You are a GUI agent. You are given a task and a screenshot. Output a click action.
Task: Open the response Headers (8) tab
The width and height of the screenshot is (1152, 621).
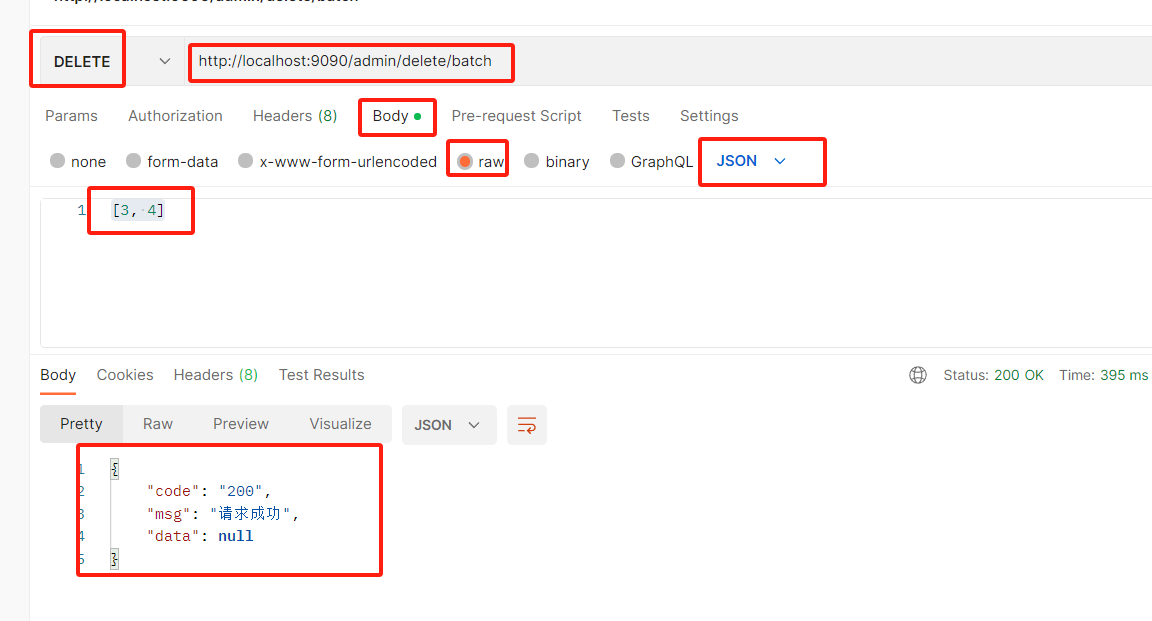click(x=215, y=375)
